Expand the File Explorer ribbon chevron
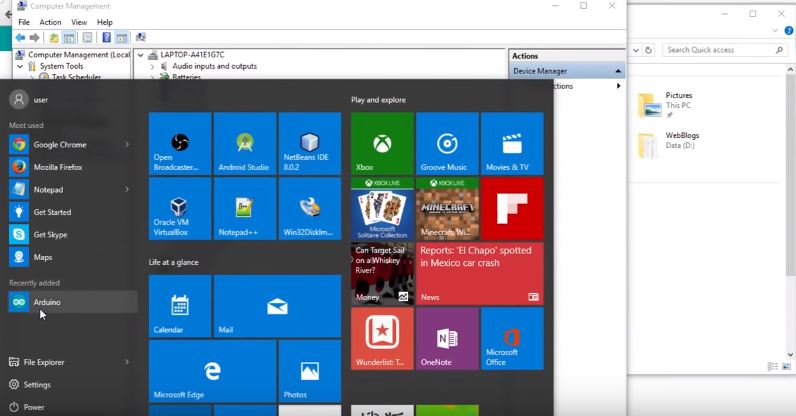This screenshot has height=416, width=796. click(775, 31)
